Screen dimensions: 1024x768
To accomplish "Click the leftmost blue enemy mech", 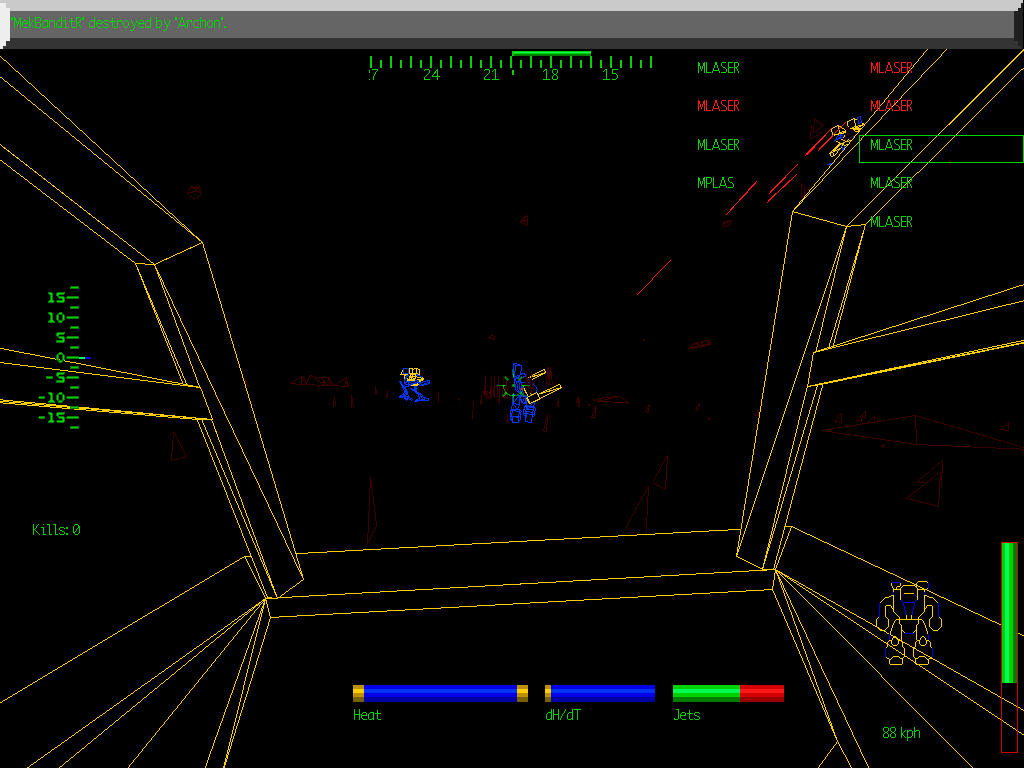I will click(x=415, y=385).
